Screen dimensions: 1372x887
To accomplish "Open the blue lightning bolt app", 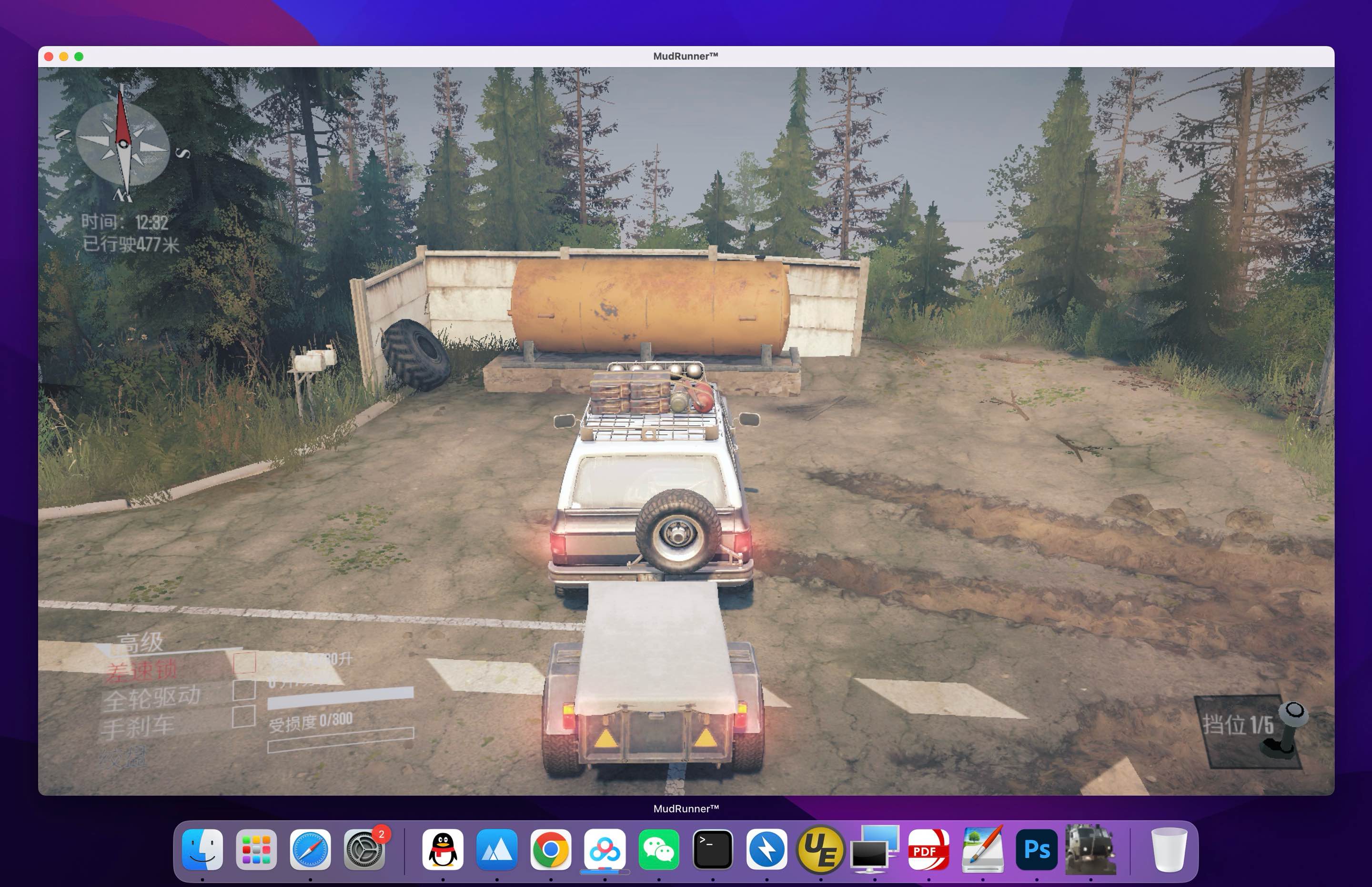I will click(x=767, y=849).
